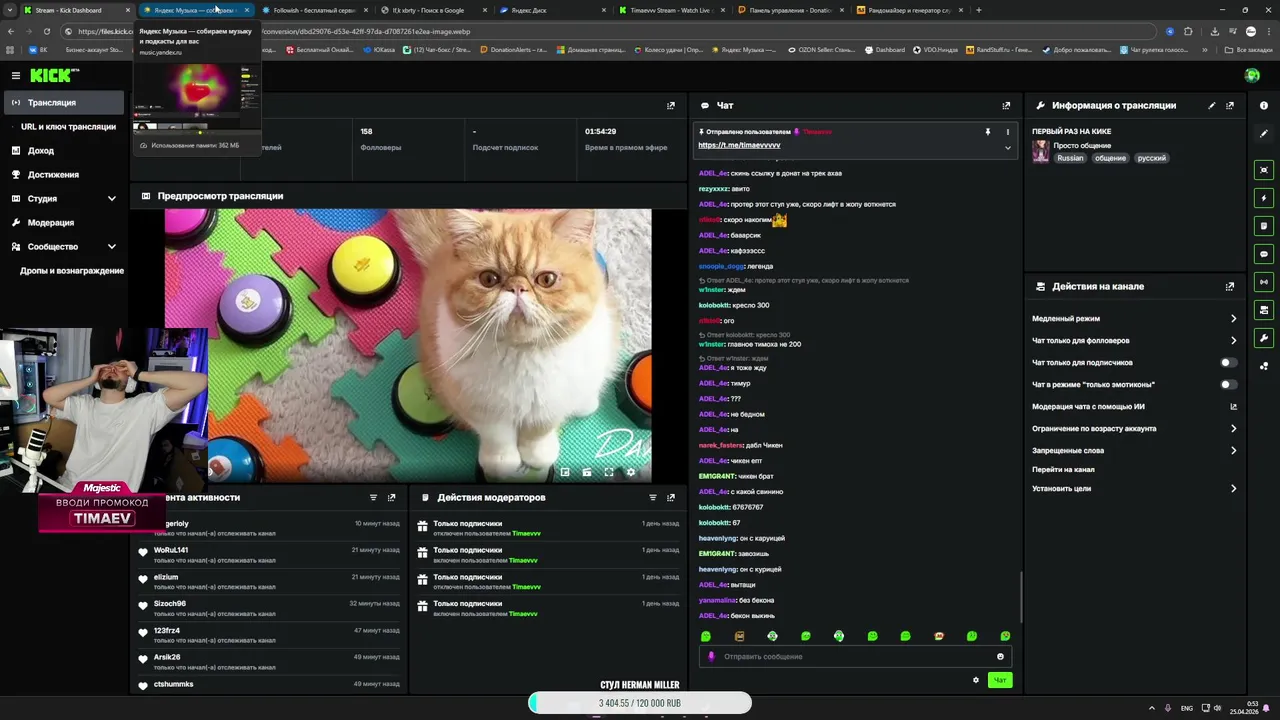
Task: Open the t.me/timaevvvvv pinned link
Action: [739, 145]
